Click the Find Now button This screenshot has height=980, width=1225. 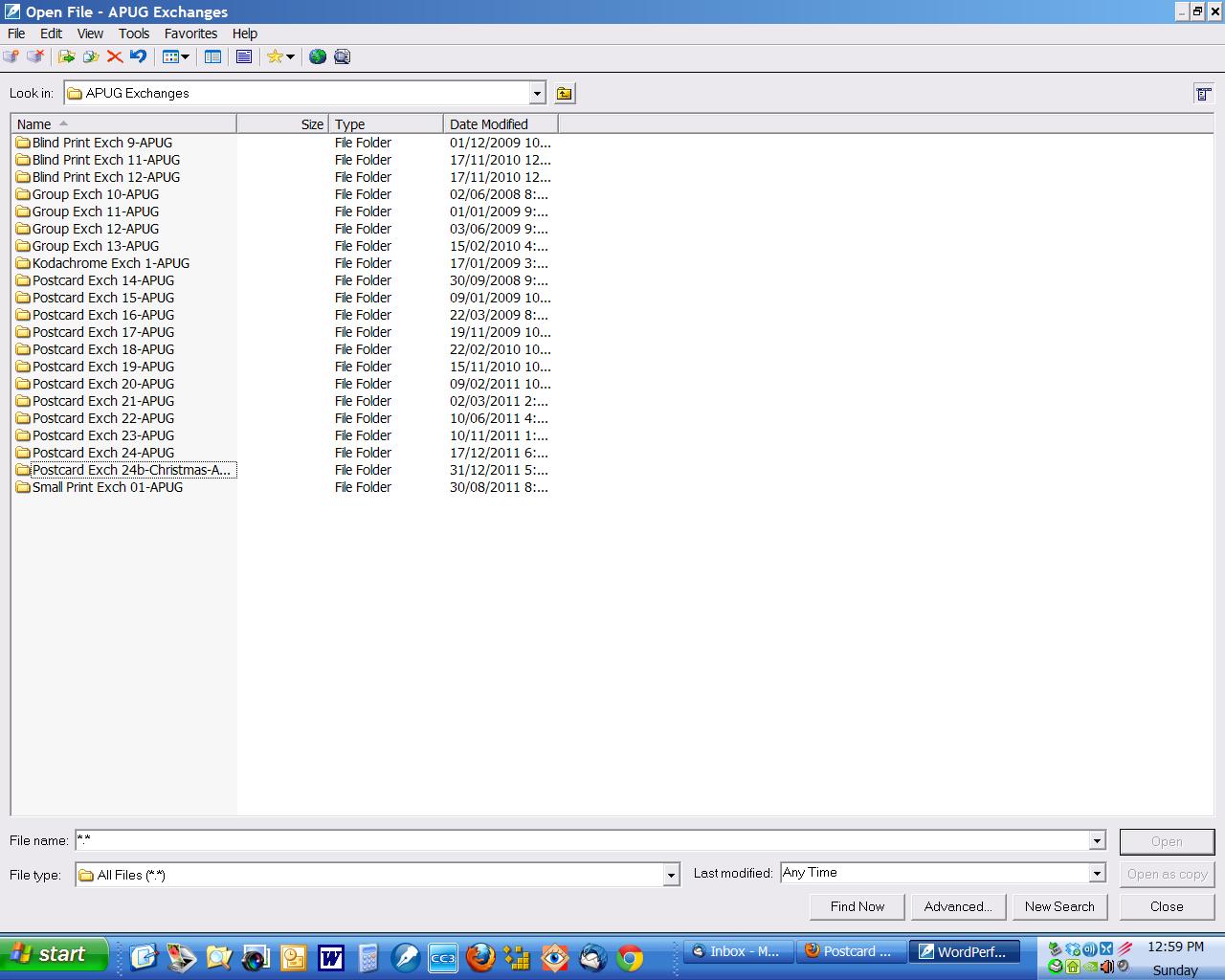(x=857, y=906)
